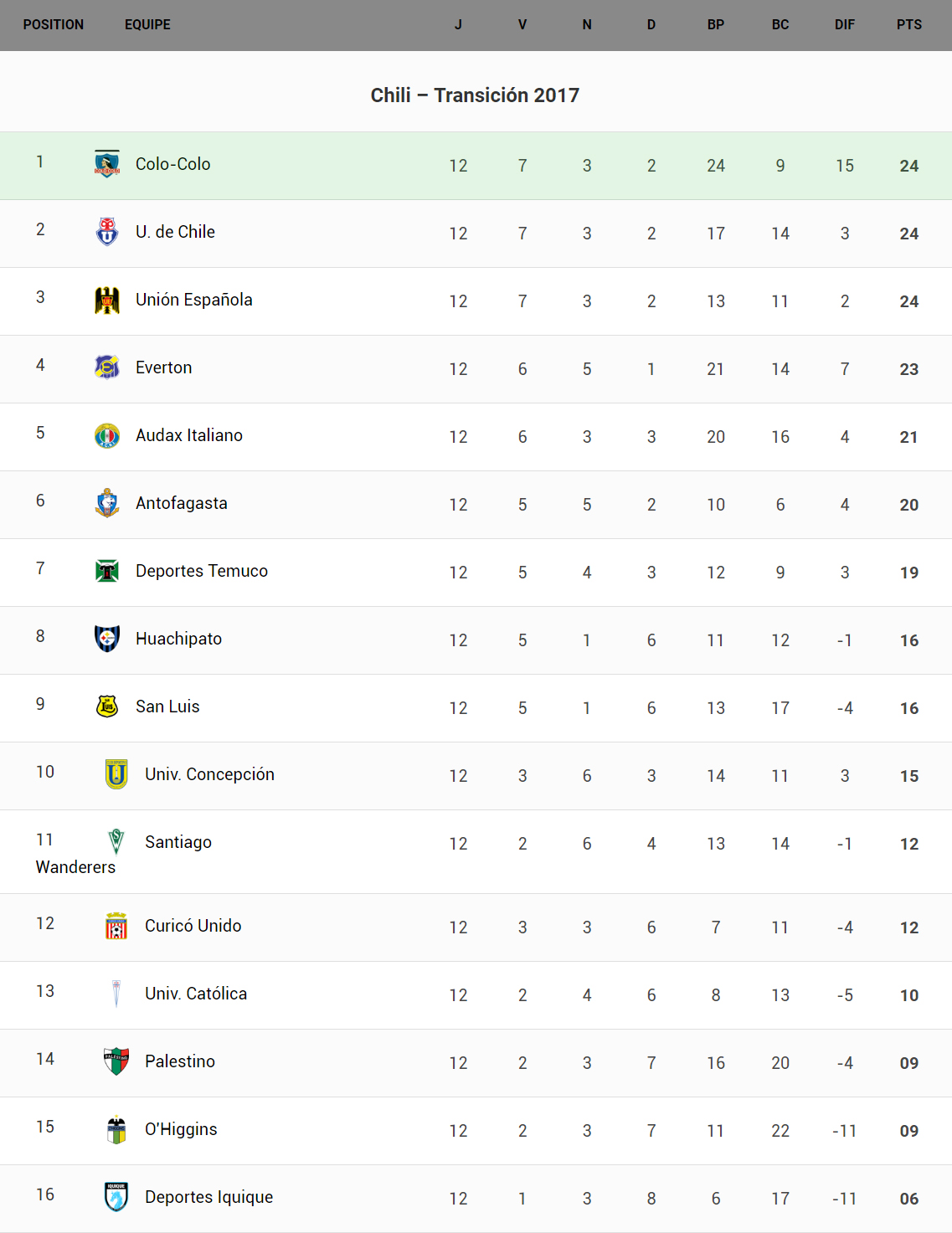The height and width of the screenshot is (1233, 952).
Task: Click the Deportes Iquique logo
Action: point(116,1197)
